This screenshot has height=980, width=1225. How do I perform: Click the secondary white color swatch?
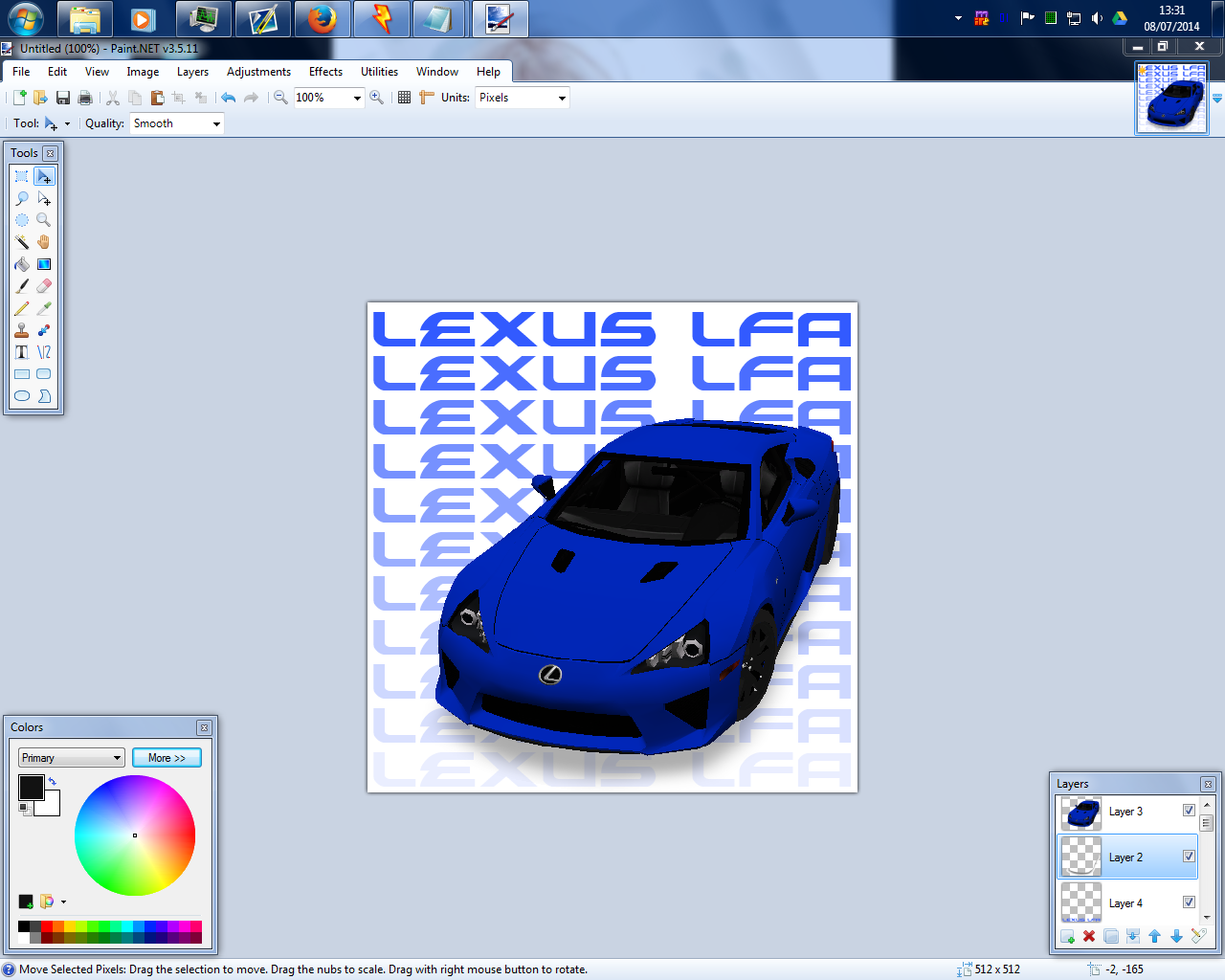tap(50, 807)
